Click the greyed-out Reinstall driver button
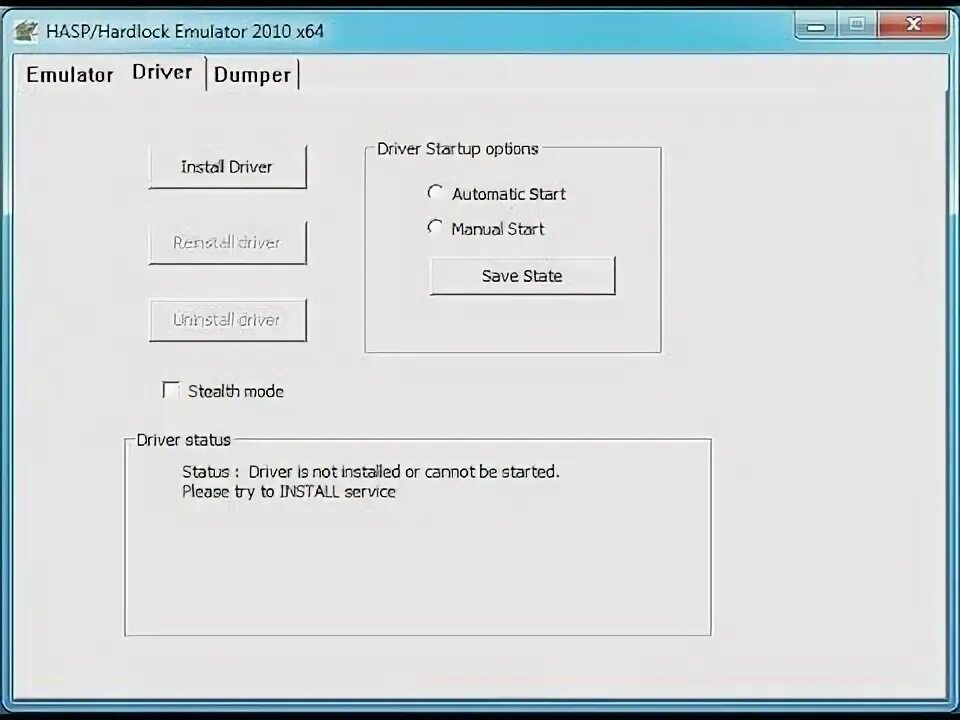960x720 pixels. pyautogui.click(x=227, y=243)
